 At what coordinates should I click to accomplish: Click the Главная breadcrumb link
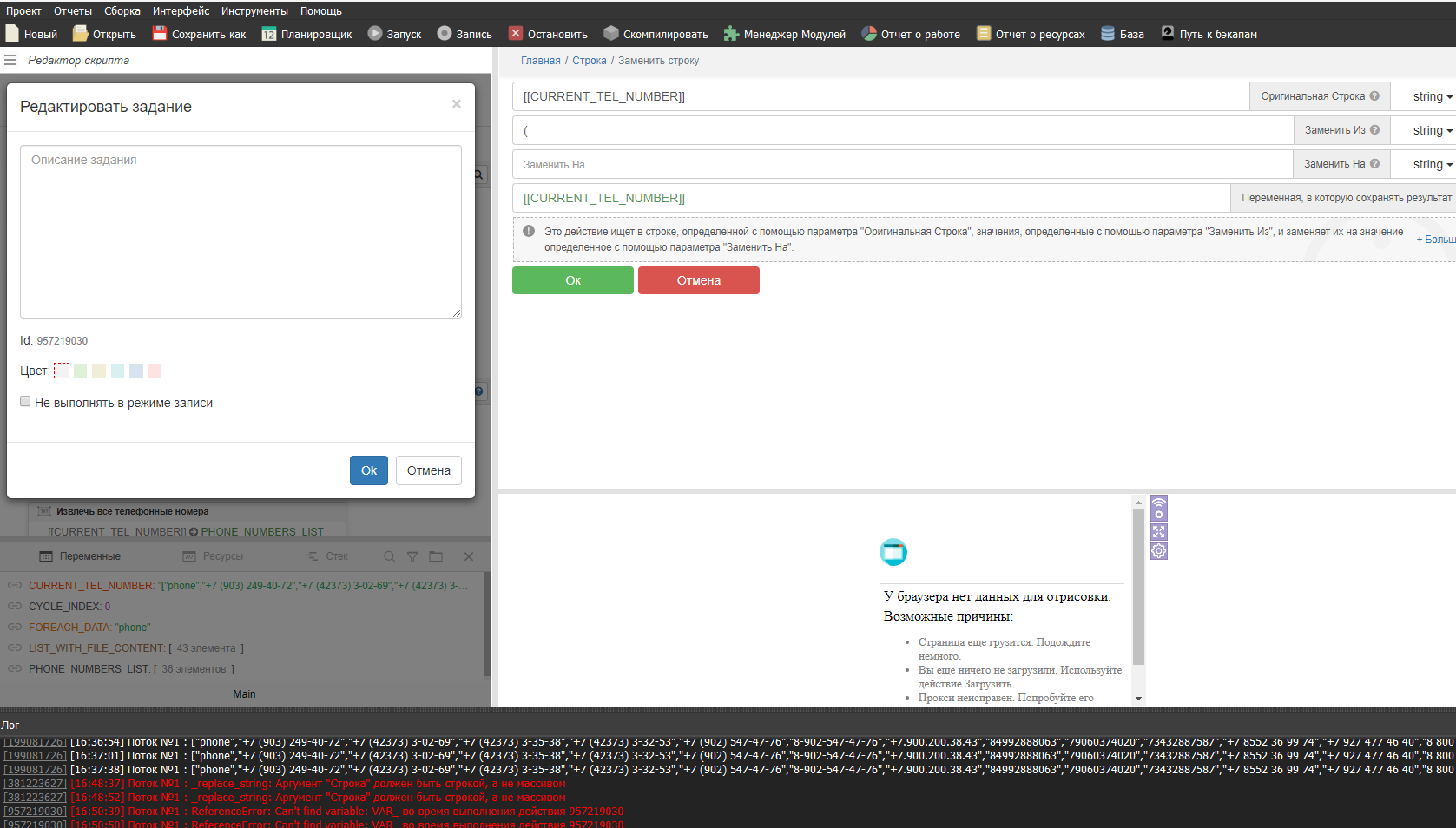(540, 61)
